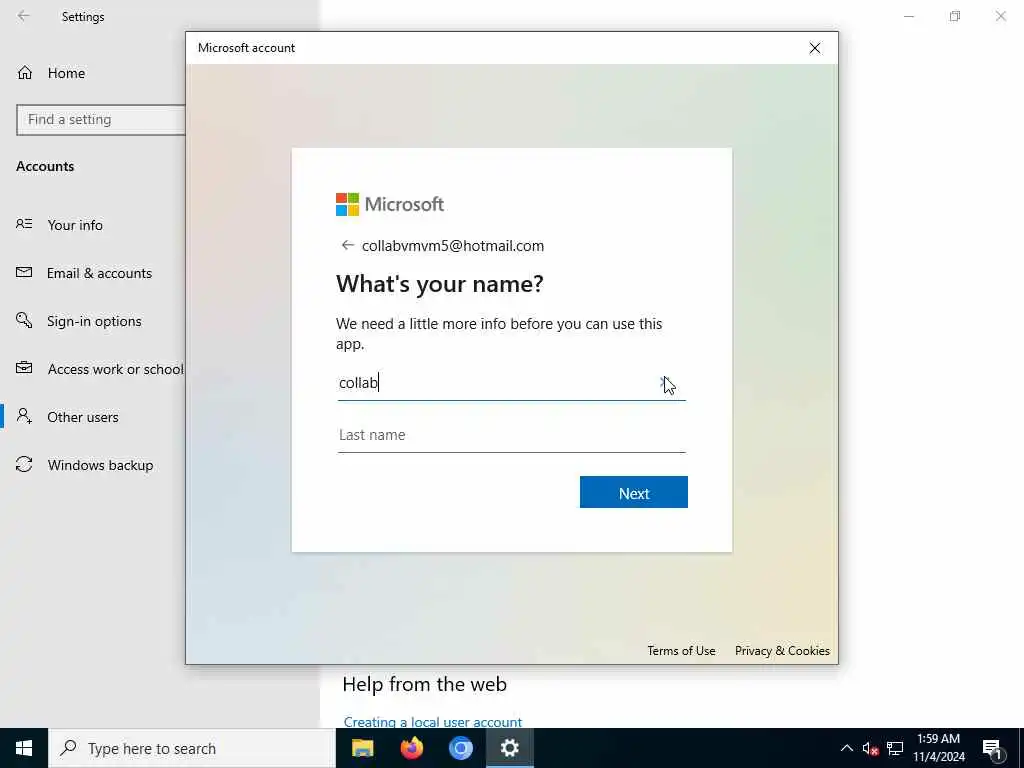Click the What's your name? heading
Image resolution: width=1024 pixels, height=768 pixels.
[x=440, y=284]
